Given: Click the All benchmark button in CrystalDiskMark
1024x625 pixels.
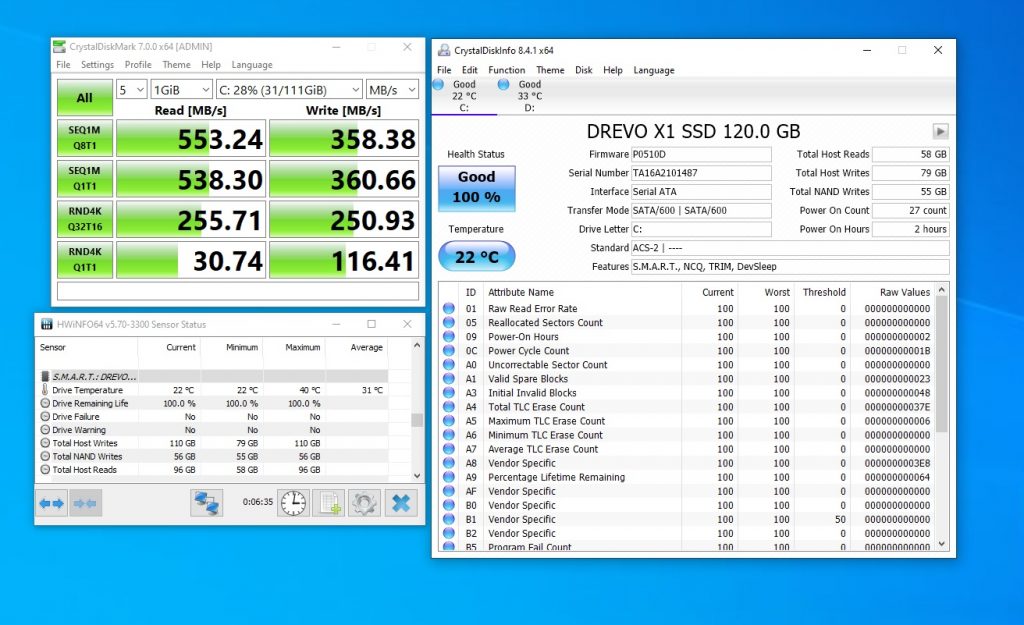Looking at the screenshot, I should click(x=84, y=97).
